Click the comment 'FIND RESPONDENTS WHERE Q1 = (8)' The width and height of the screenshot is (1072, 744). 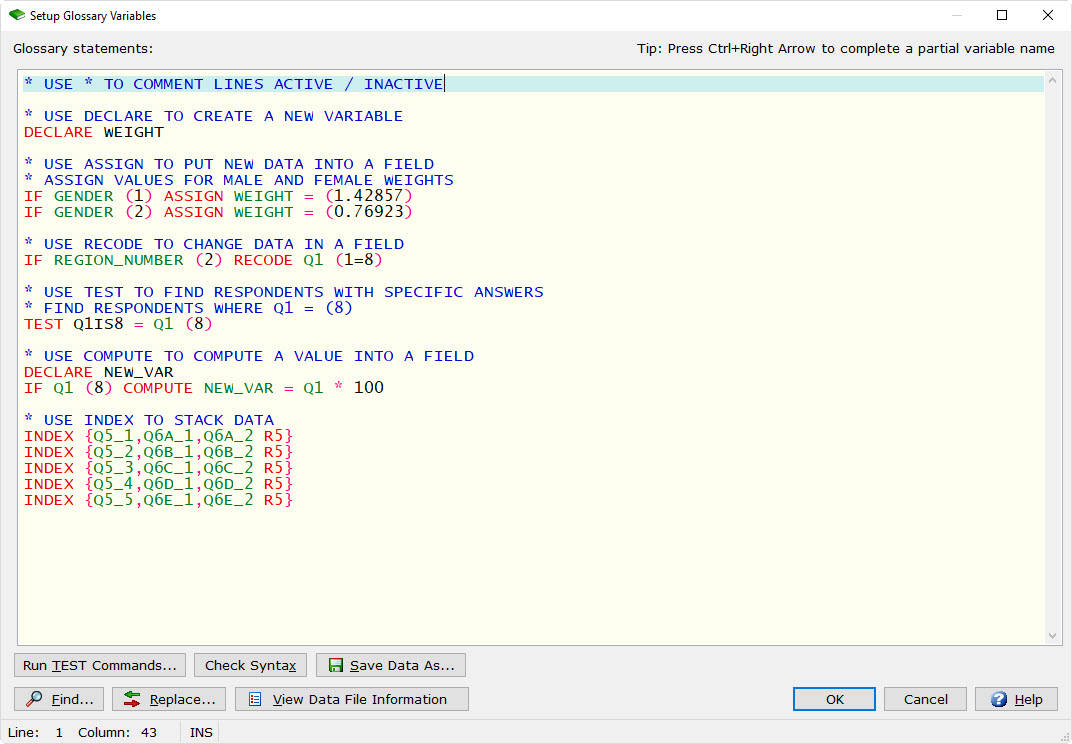pyautogui.click(x=188, y=308)
